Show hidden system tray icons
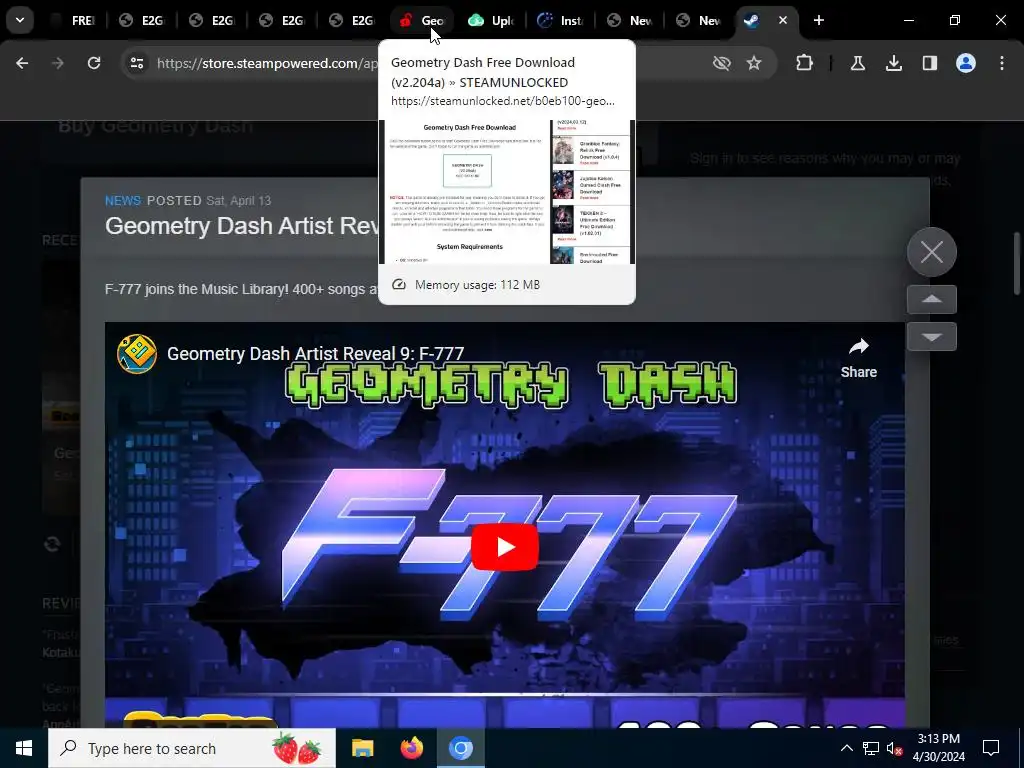Screen dimensions: 1024x768 click(x=846, y=748)
